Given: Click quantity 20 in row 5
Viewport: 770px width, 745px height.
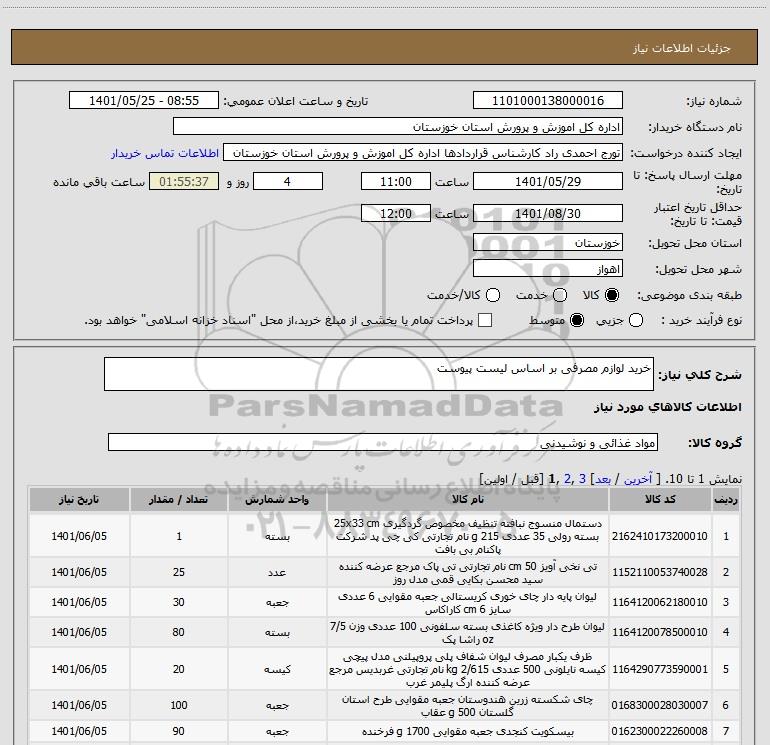Looking at the screenshot, I should [x=179, y=669].
